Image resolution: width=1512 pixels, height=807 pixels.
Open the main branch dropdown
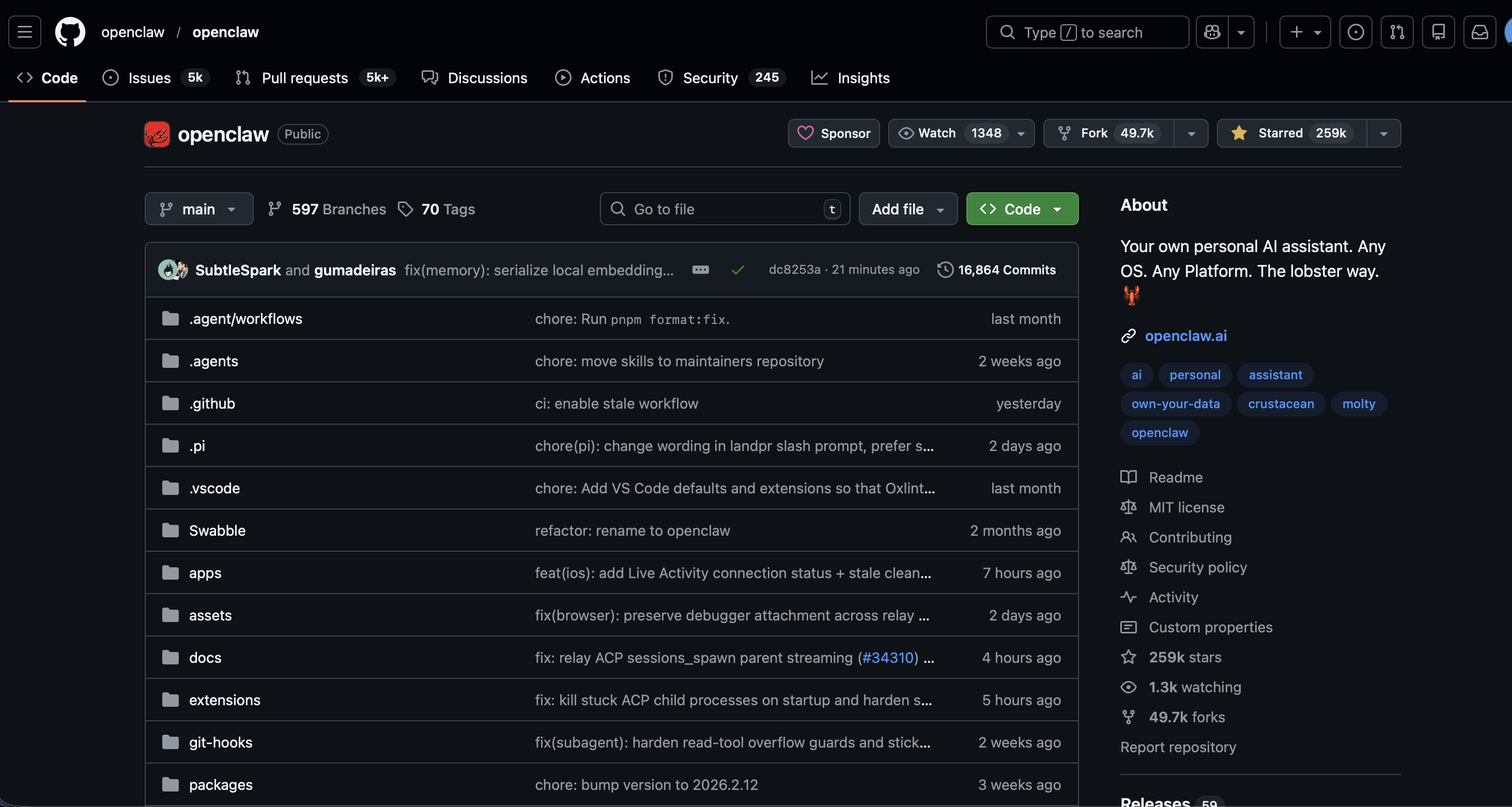pyautogui.click(x=198, y=209)
